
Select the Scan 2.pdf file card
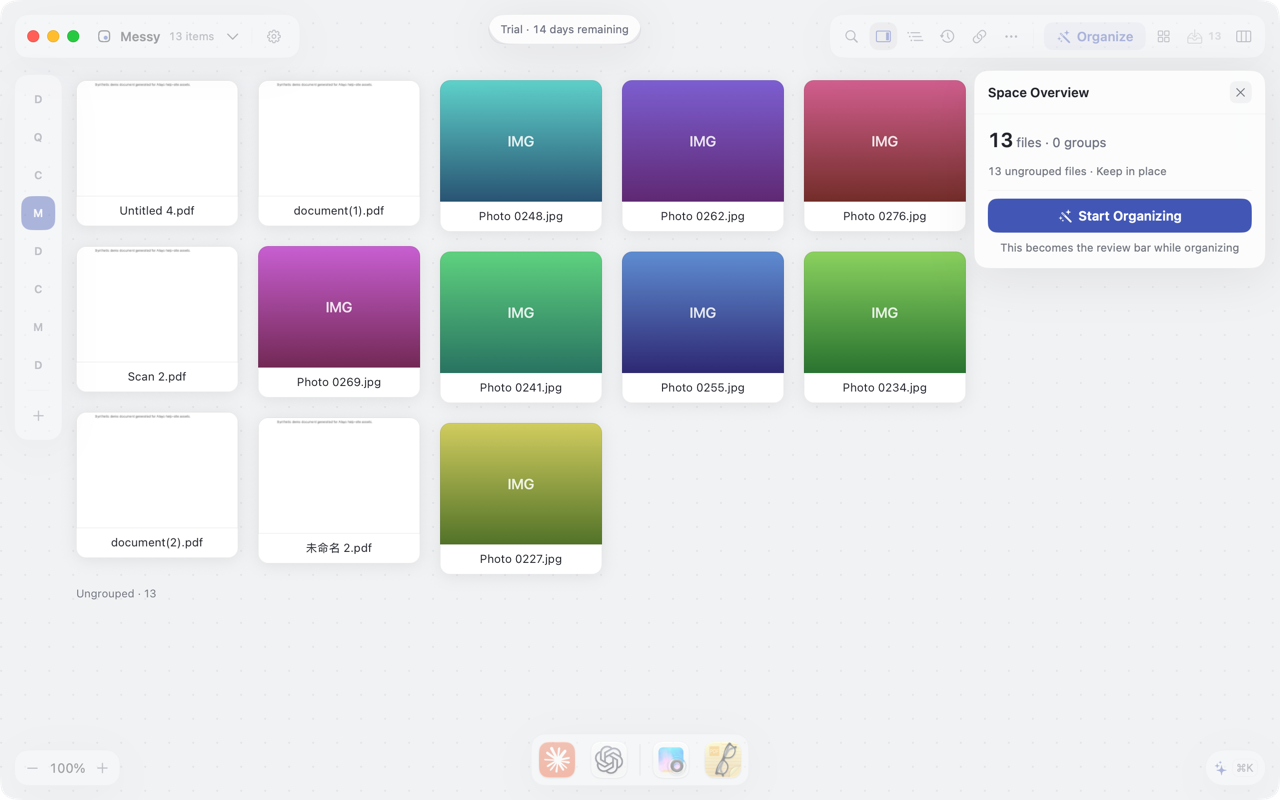[x=157, y=319]
